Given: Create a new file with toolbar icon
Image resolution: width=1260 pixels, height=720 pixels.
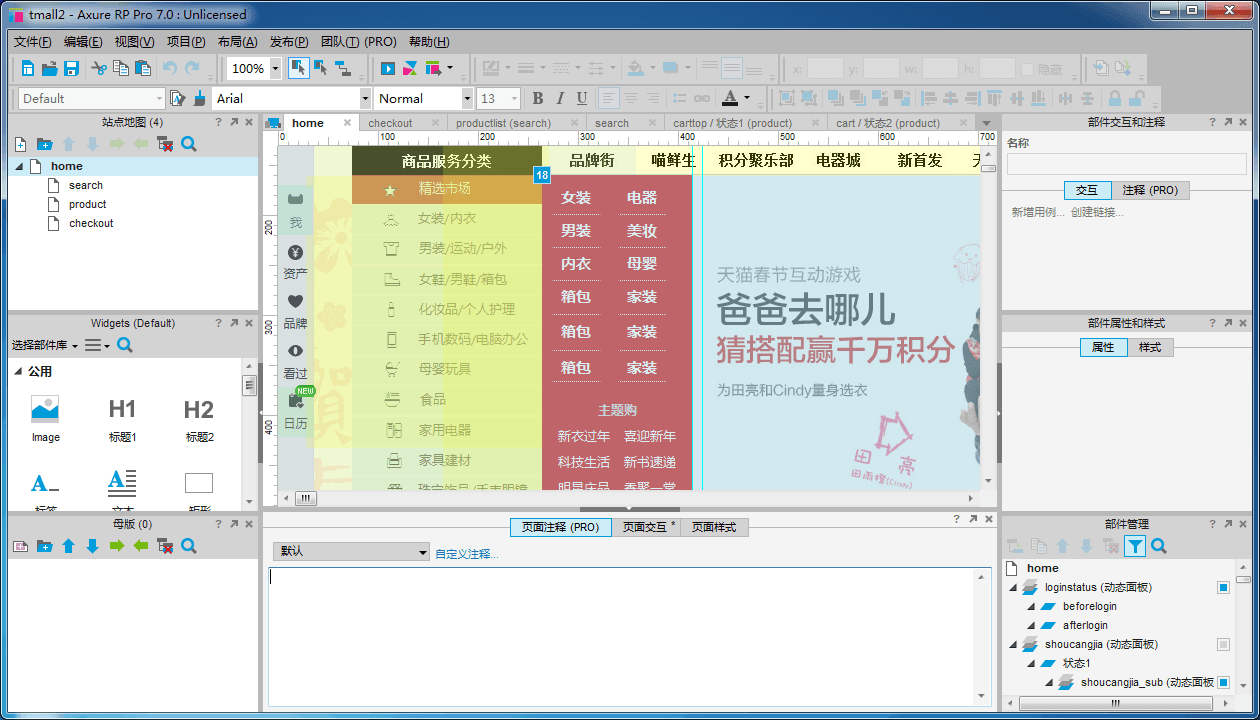Looking at the screenshot, I should 27,68.
